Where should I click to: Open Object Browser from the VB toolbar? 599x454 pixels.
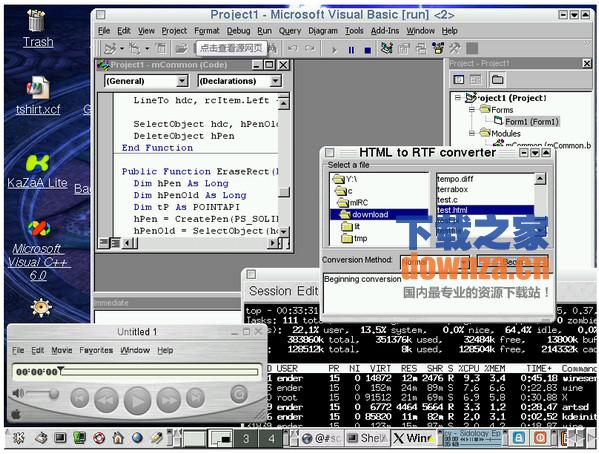(x=438, y=49)
